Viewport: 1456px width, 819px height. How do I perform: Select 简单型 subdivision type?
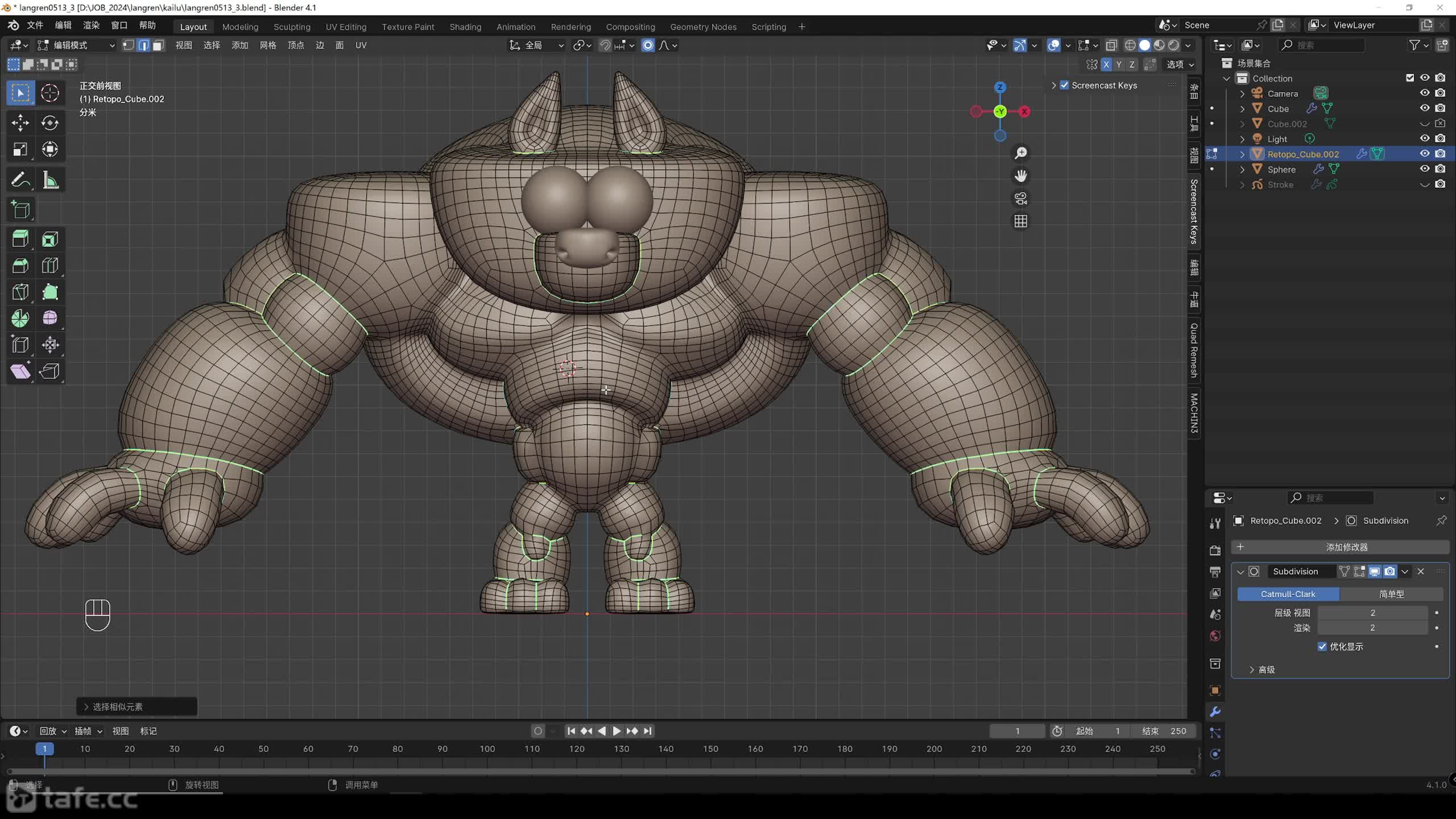point(1391,594)
